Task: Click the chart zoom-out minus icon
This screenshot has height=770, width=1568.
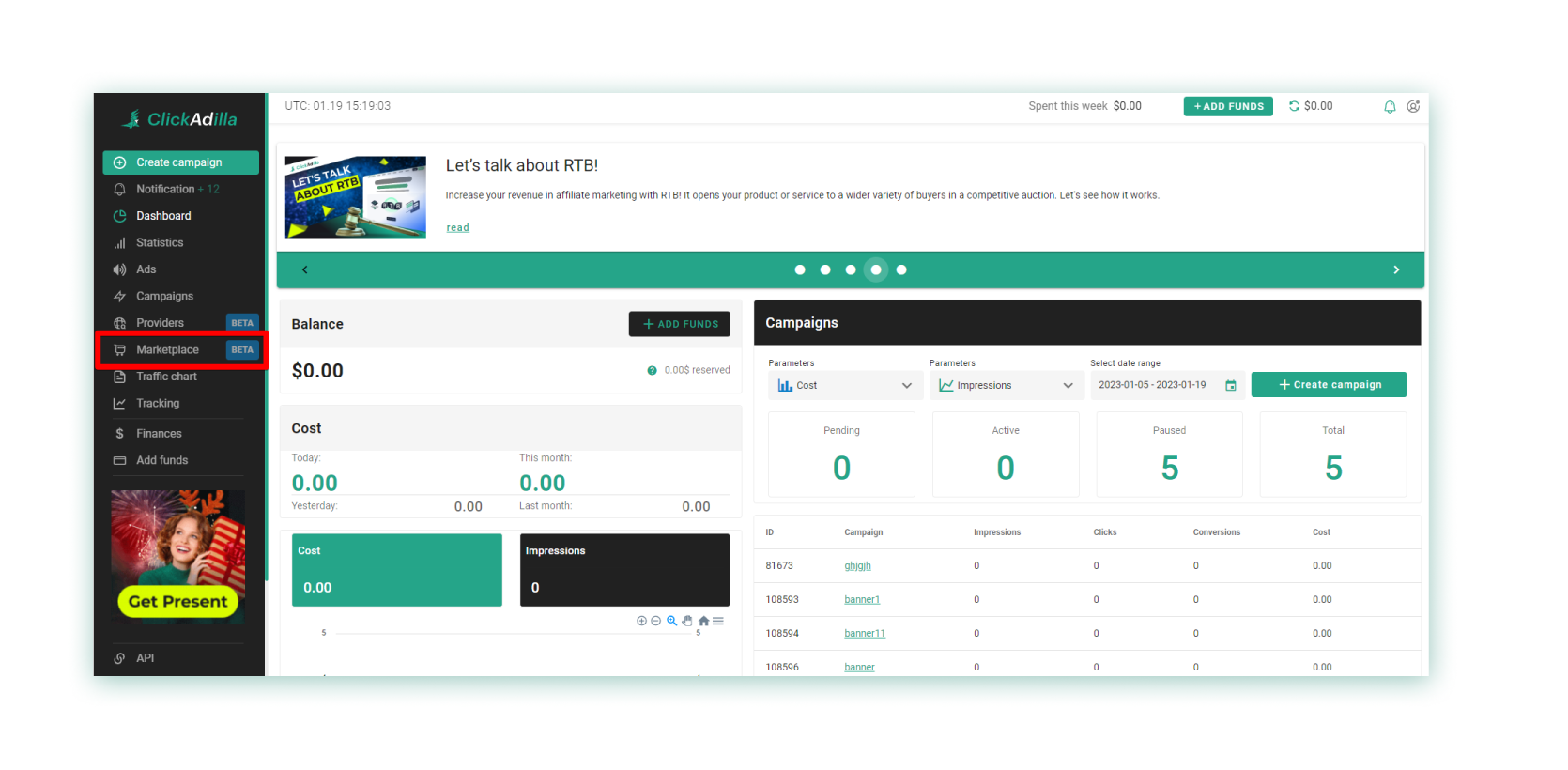Action: (656, 621)
